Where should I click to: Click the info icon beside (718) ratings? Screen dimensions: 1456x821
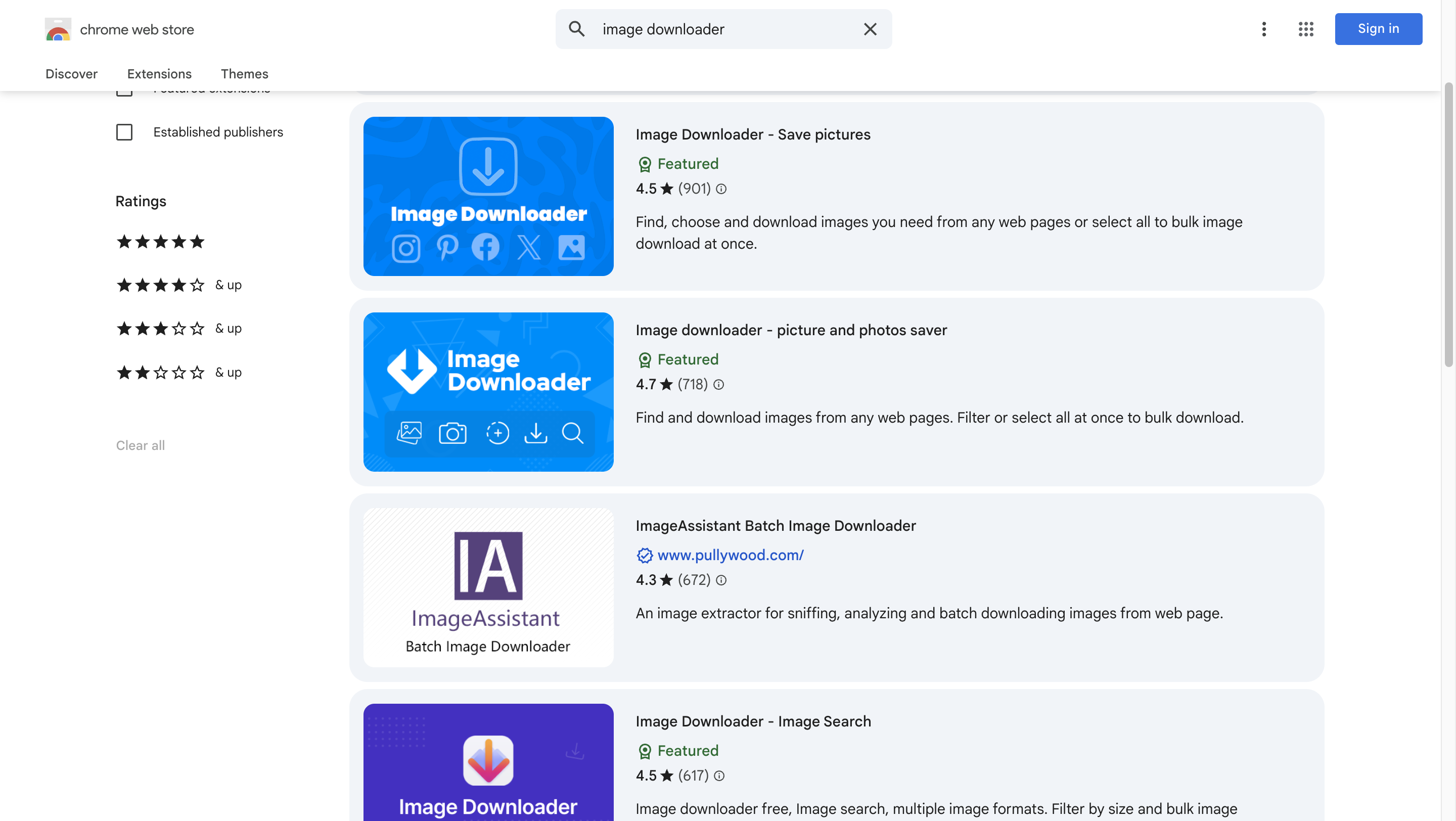(718, 385)
